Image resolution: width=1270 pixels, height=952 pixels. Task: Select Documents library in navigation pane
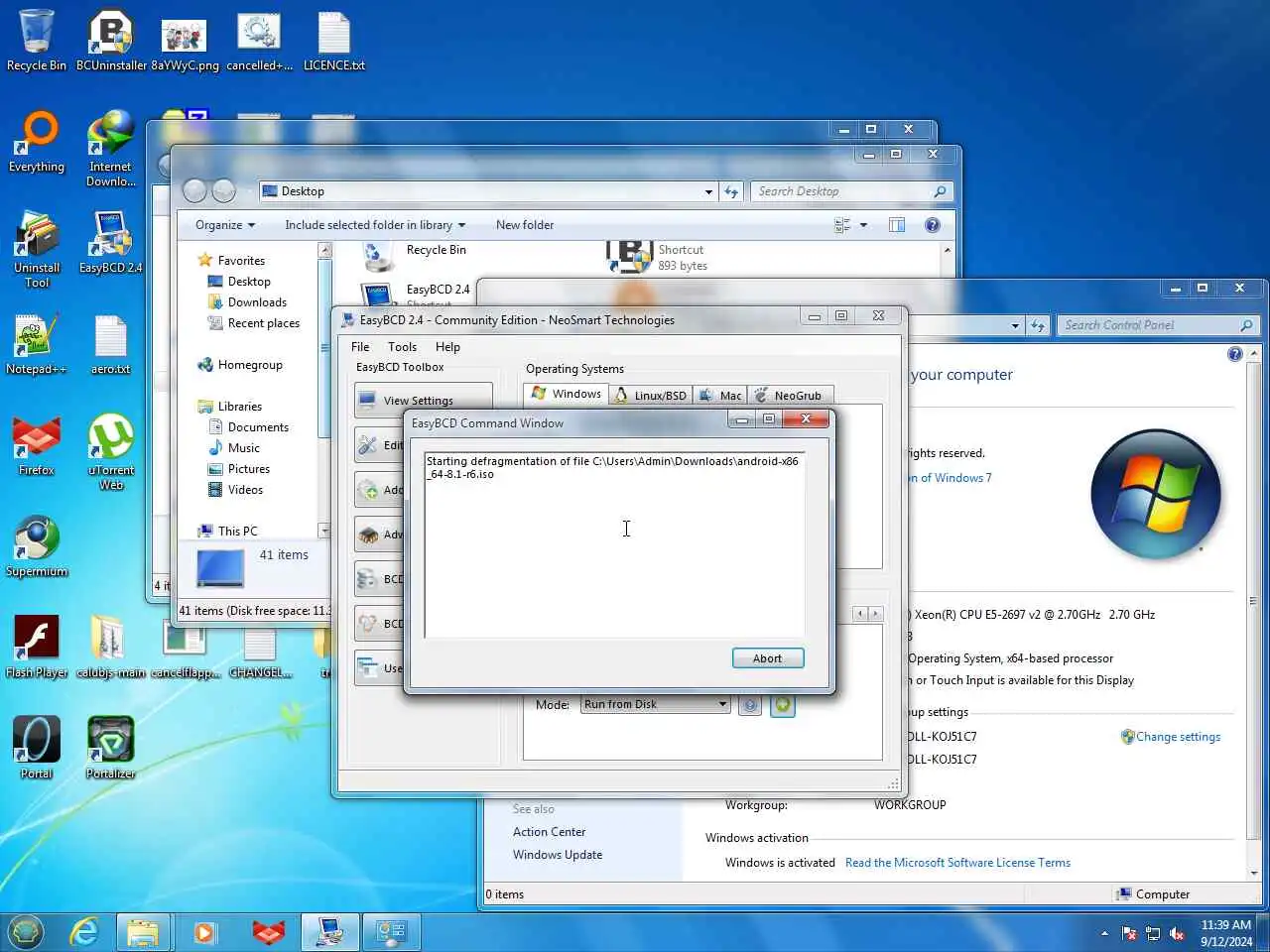pos(258,427)
